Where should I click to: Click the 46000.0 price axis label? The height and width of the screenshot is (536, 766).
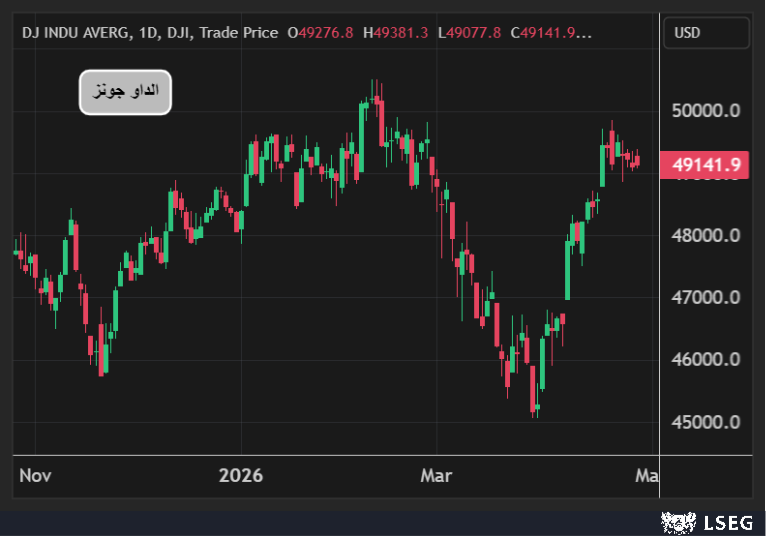[706, 360]
